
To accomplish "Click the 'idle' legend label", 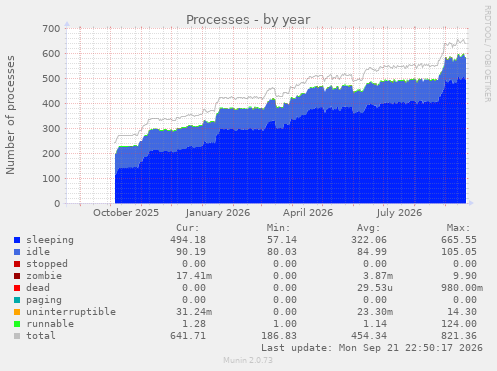I will pyautogui.click(x=38, y=252).
